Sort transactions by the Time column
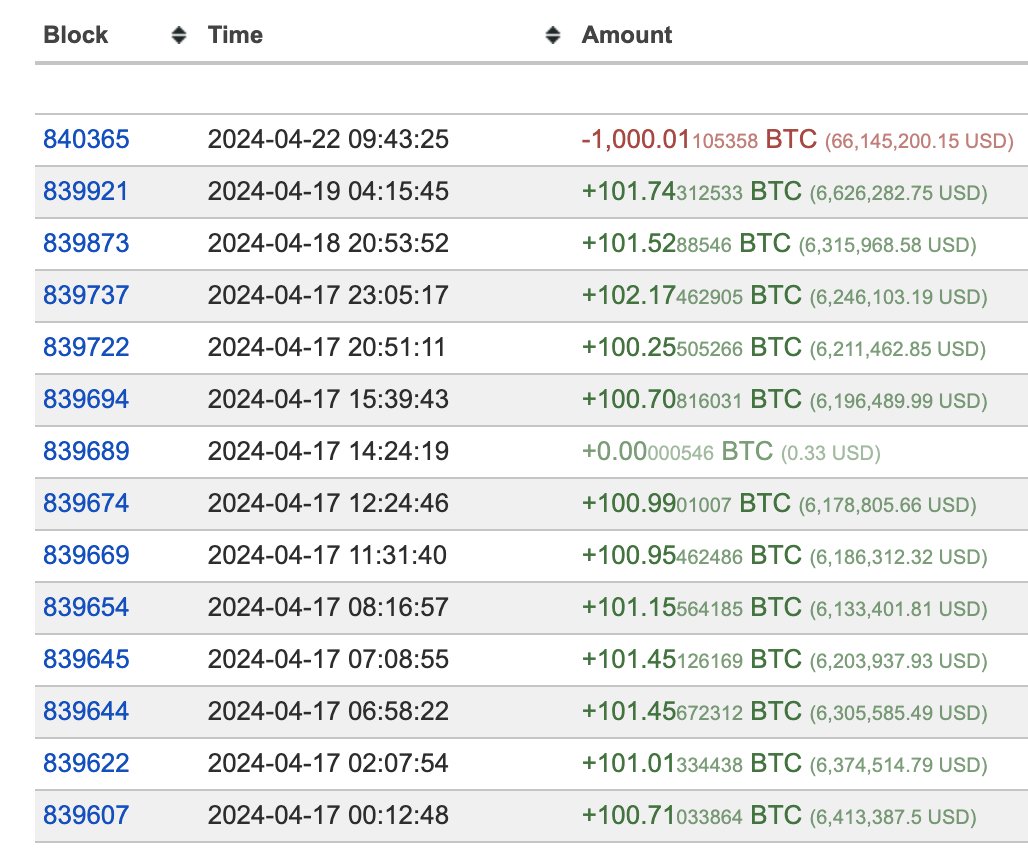This screenshot has height=850, width=1028. pos(552,34)
